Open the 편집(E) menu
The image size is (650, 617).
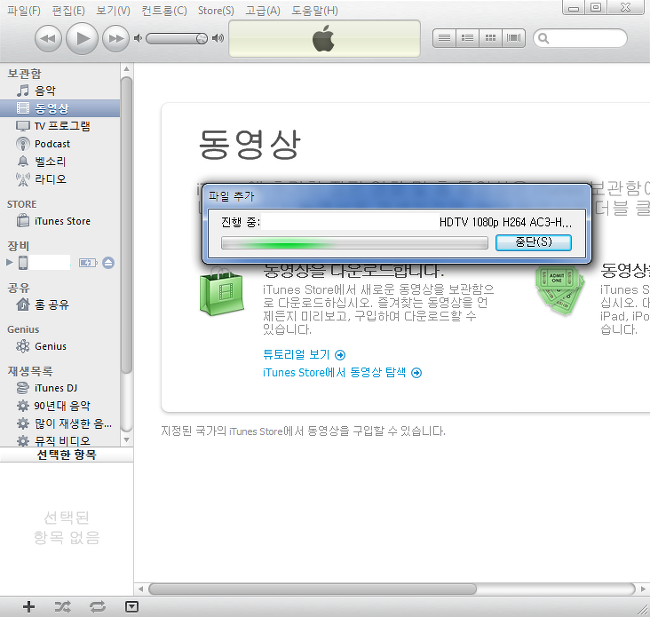(x=68, y=10)
